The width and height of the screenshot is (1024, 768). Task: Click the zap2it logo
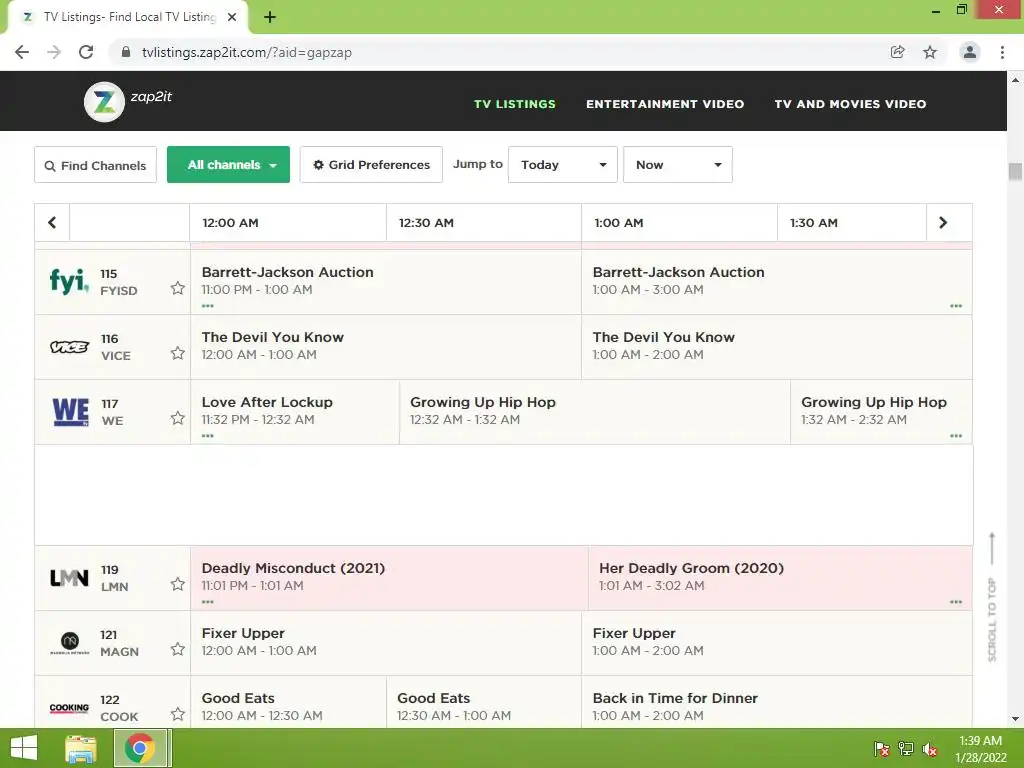click(x=128, y=101)
